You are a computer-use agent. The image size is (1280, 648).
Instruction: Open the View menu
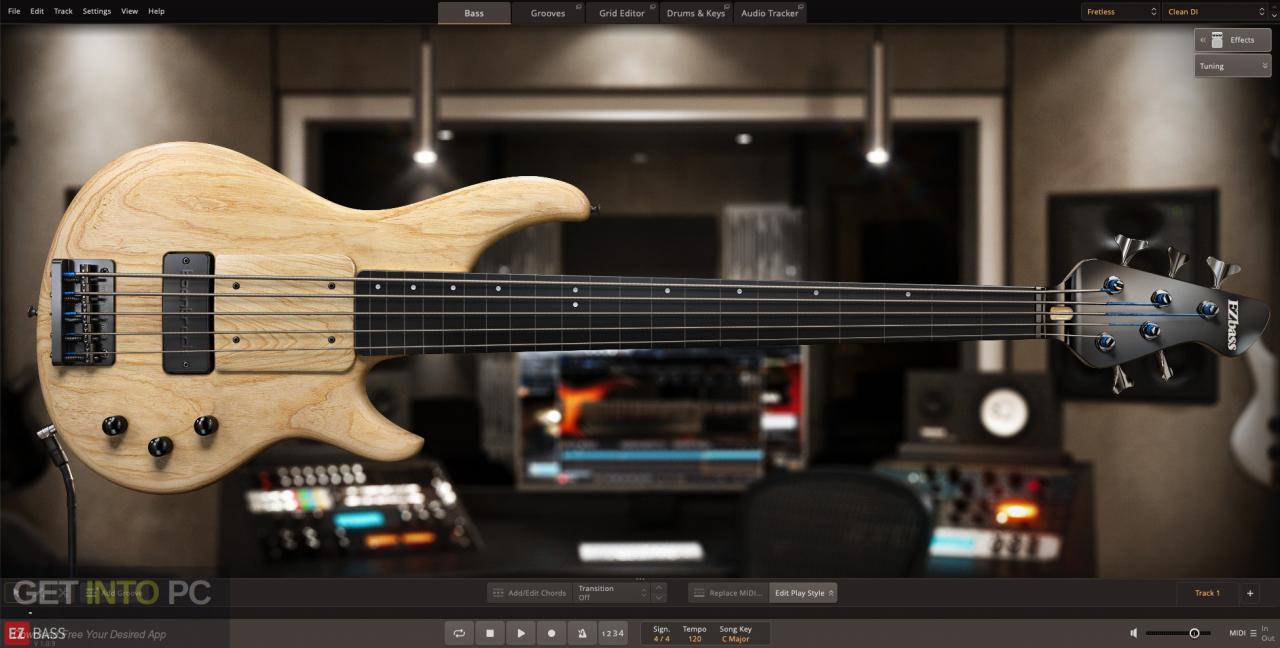[130, 11]
